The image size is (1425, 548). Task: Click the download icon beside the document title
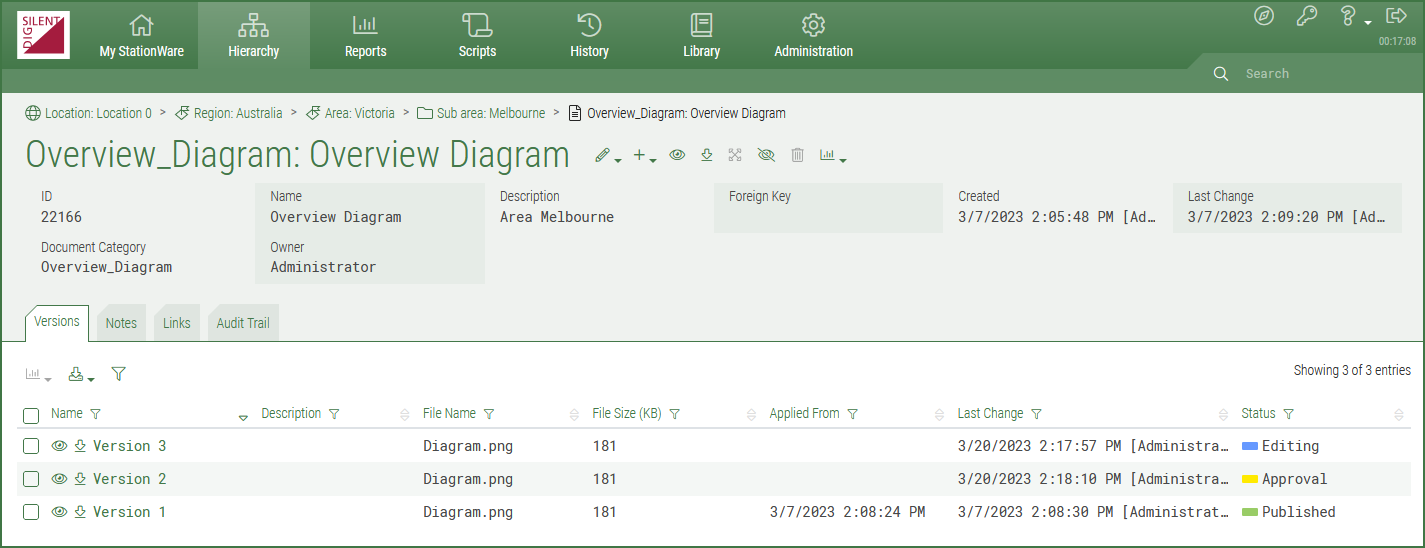706,155
